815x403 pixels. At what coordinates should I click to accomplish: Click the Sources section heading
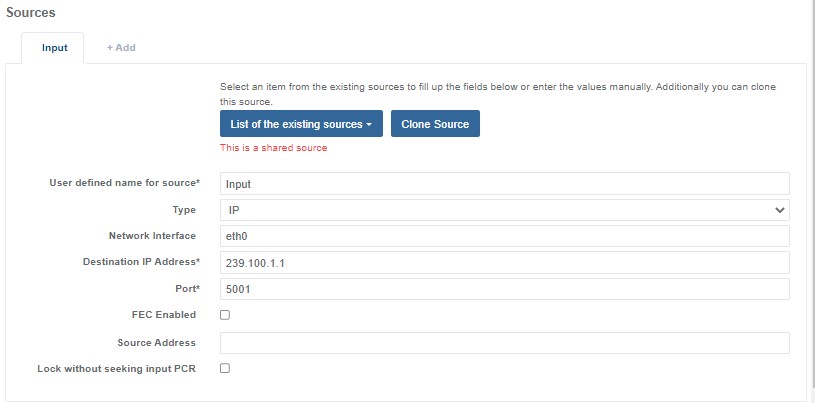click(31, 13)
